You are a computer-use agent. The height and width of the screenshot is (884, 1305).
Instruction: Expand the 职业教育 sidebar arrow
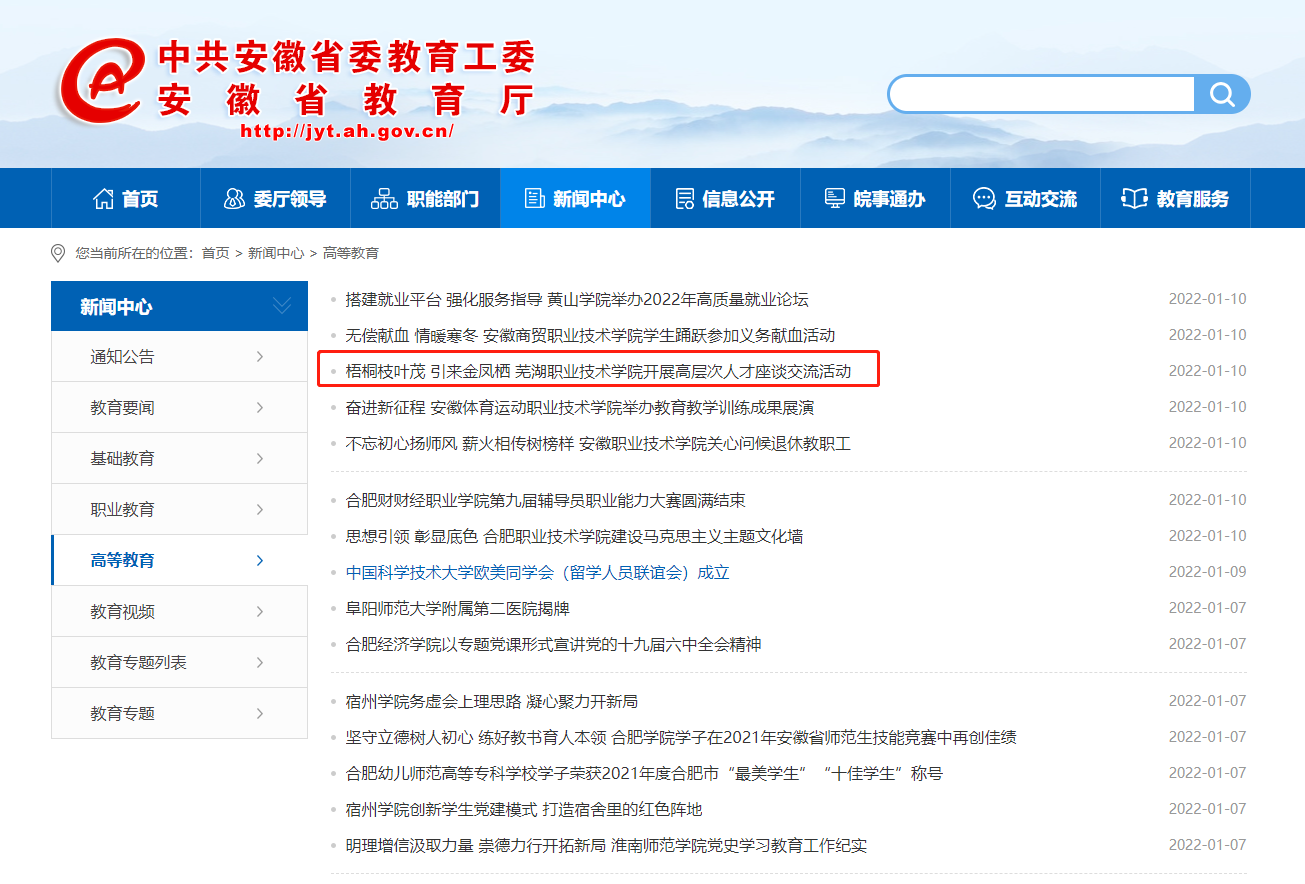click(x=260, y=510)
